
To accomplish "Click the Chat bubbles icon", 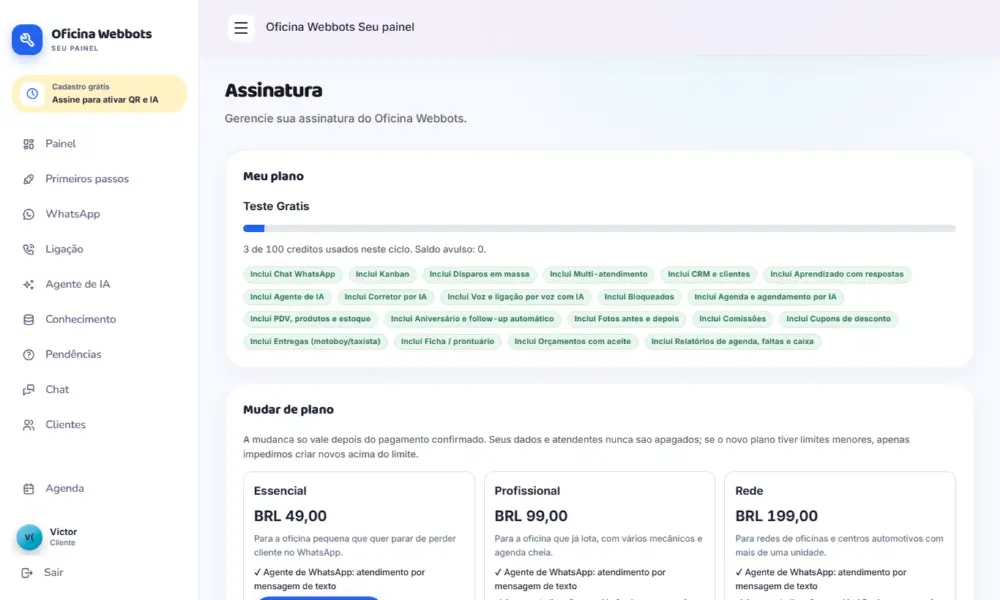I will (29, 390).
